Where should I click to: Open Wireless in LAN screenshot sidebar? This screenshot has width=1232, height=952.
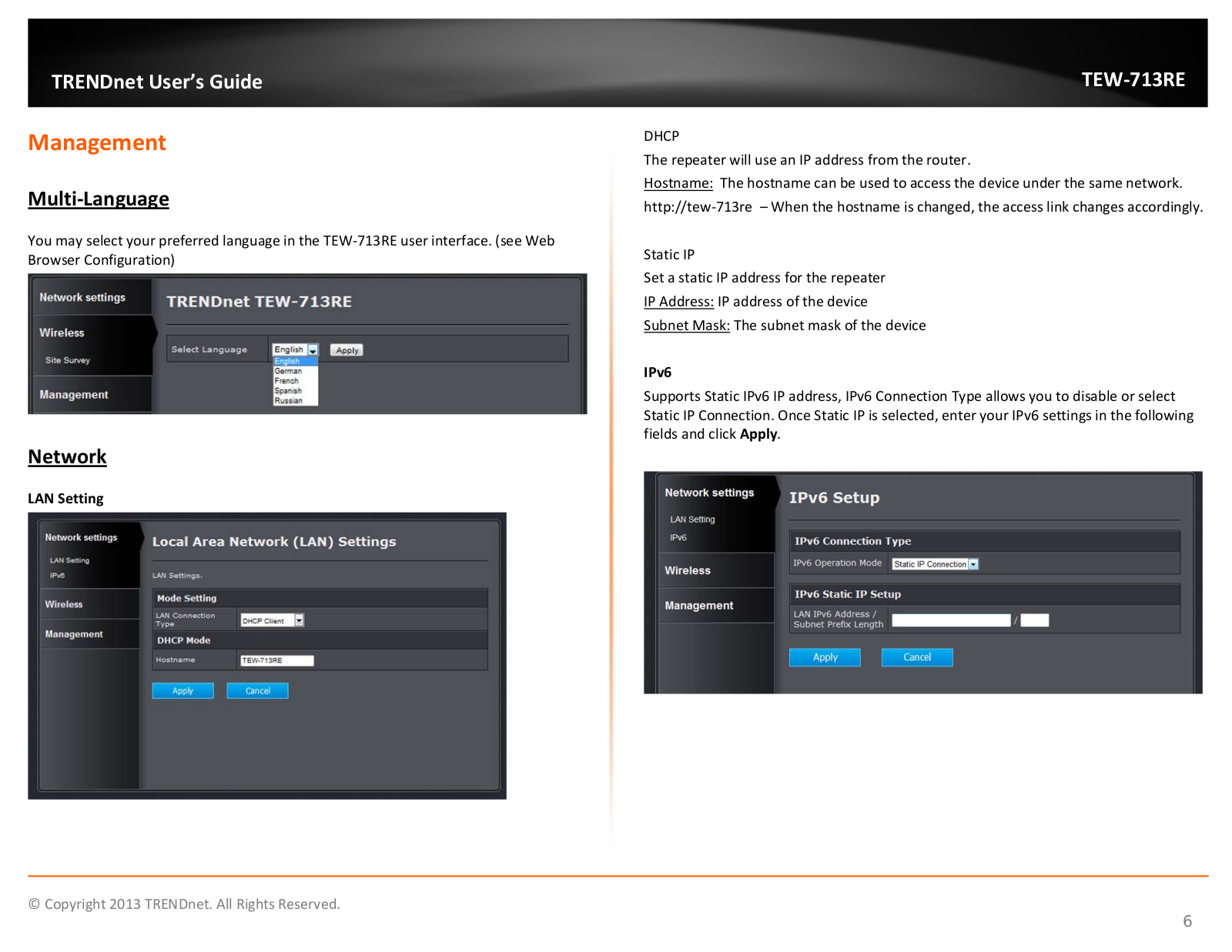(x=64, y=604)
